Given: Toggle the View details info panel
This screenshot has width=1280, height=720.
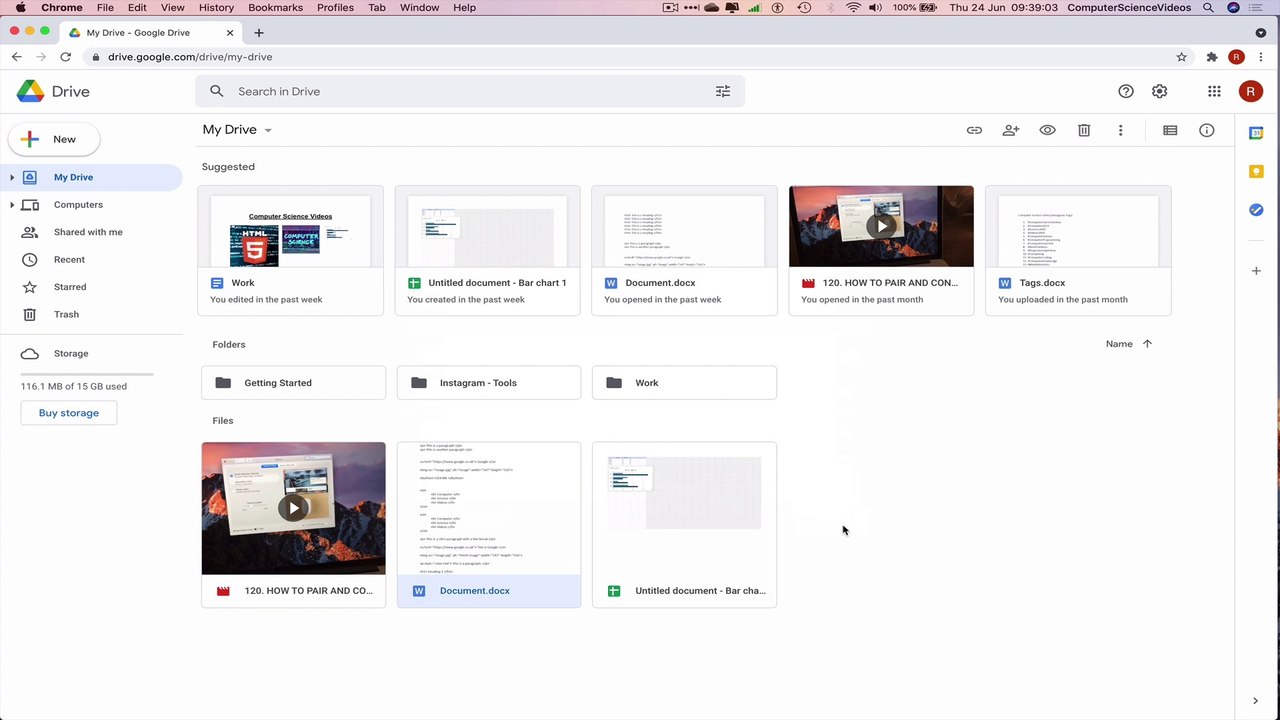Looking at the screenshot, I should (x=1207, y=130).
